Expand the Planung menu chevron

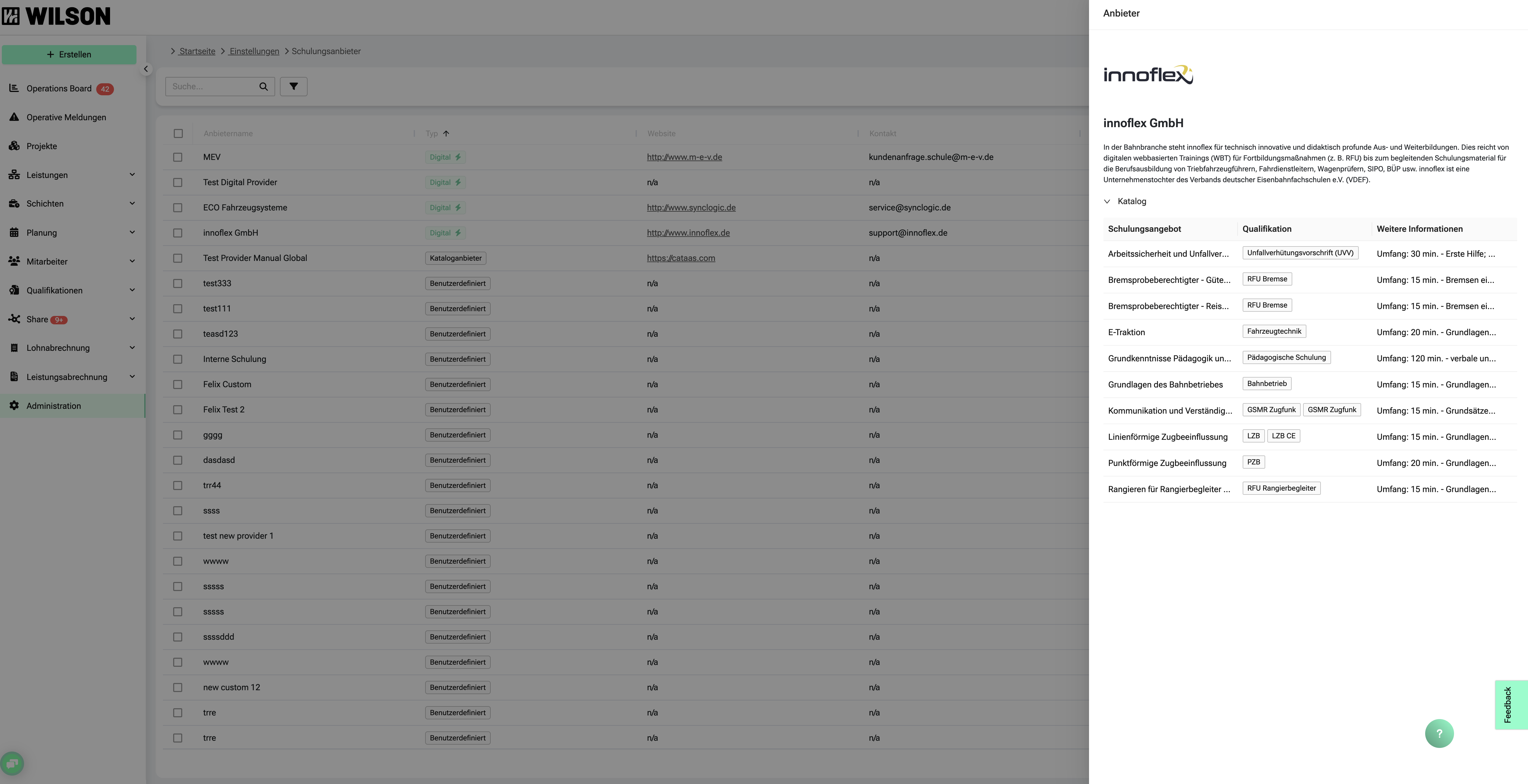pos(132,232)
